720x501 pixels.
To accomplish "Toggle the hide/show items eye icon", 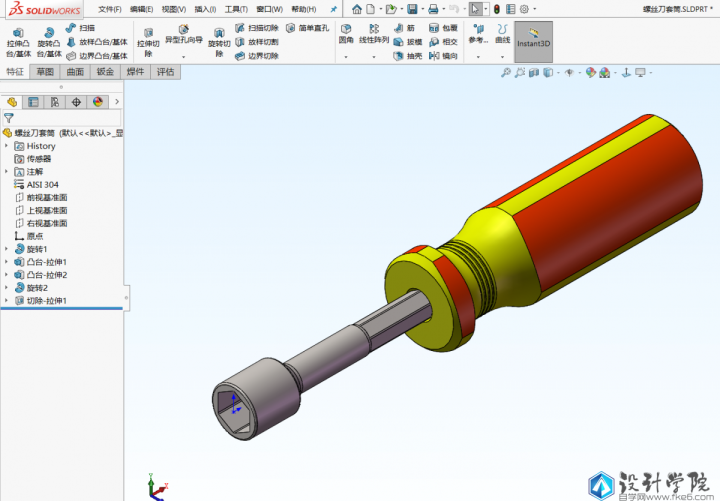I will [x=570, y=72].
